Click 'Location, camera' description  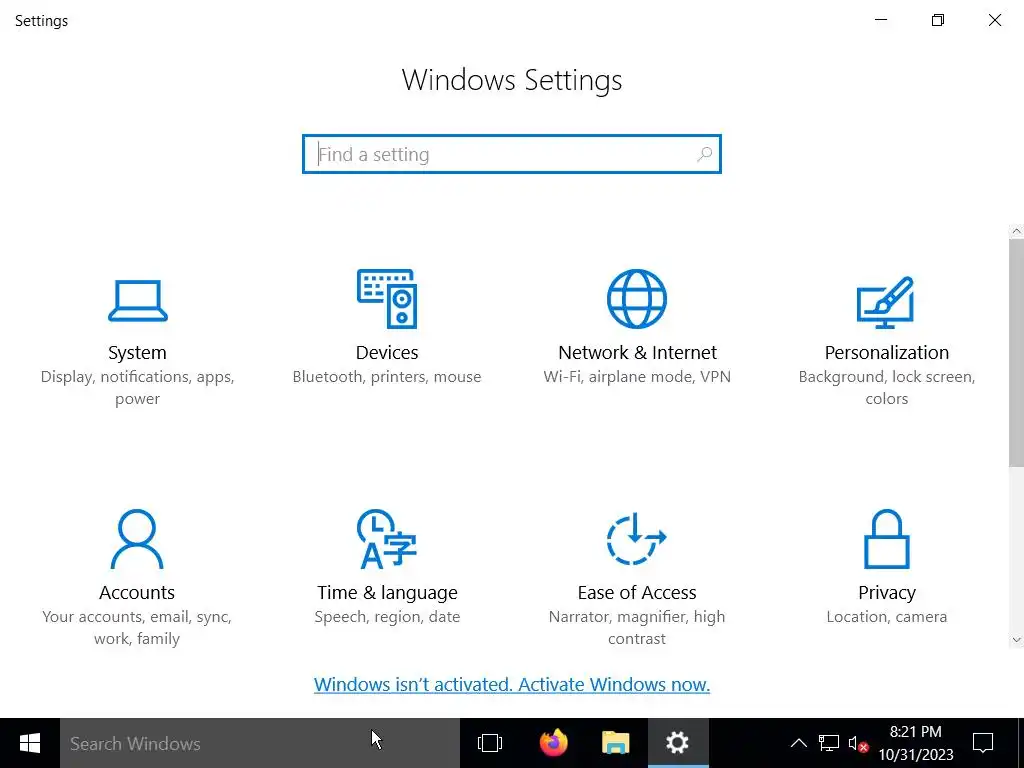(886, 617)
